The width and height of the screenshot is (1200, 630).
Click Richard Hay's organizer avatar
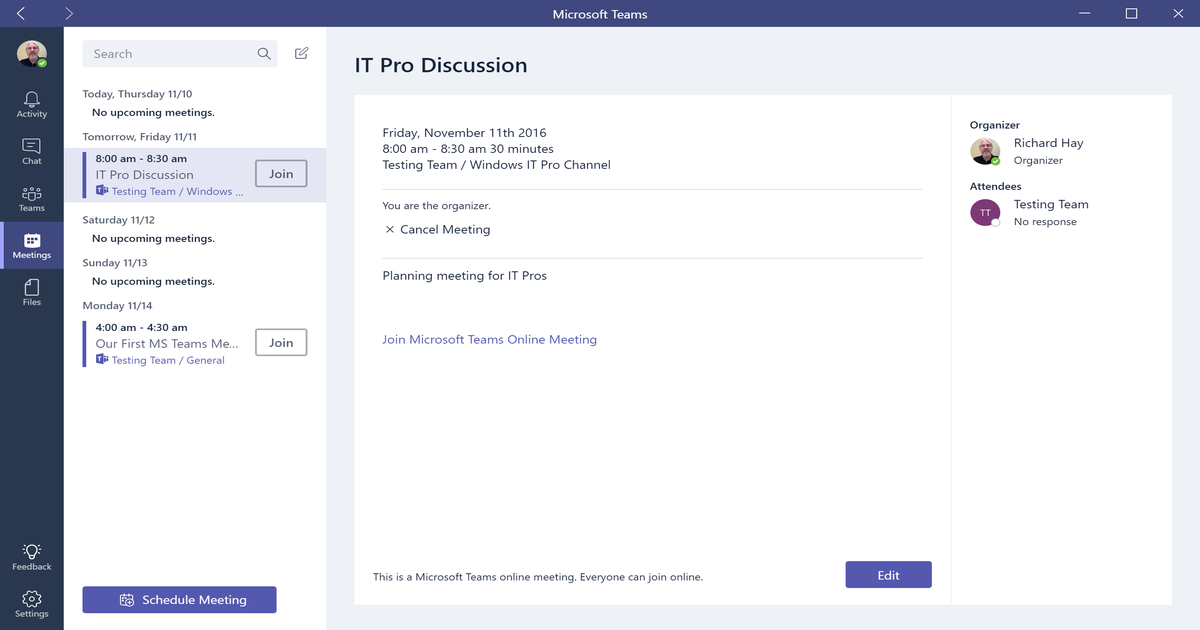(x=985, y=151)
